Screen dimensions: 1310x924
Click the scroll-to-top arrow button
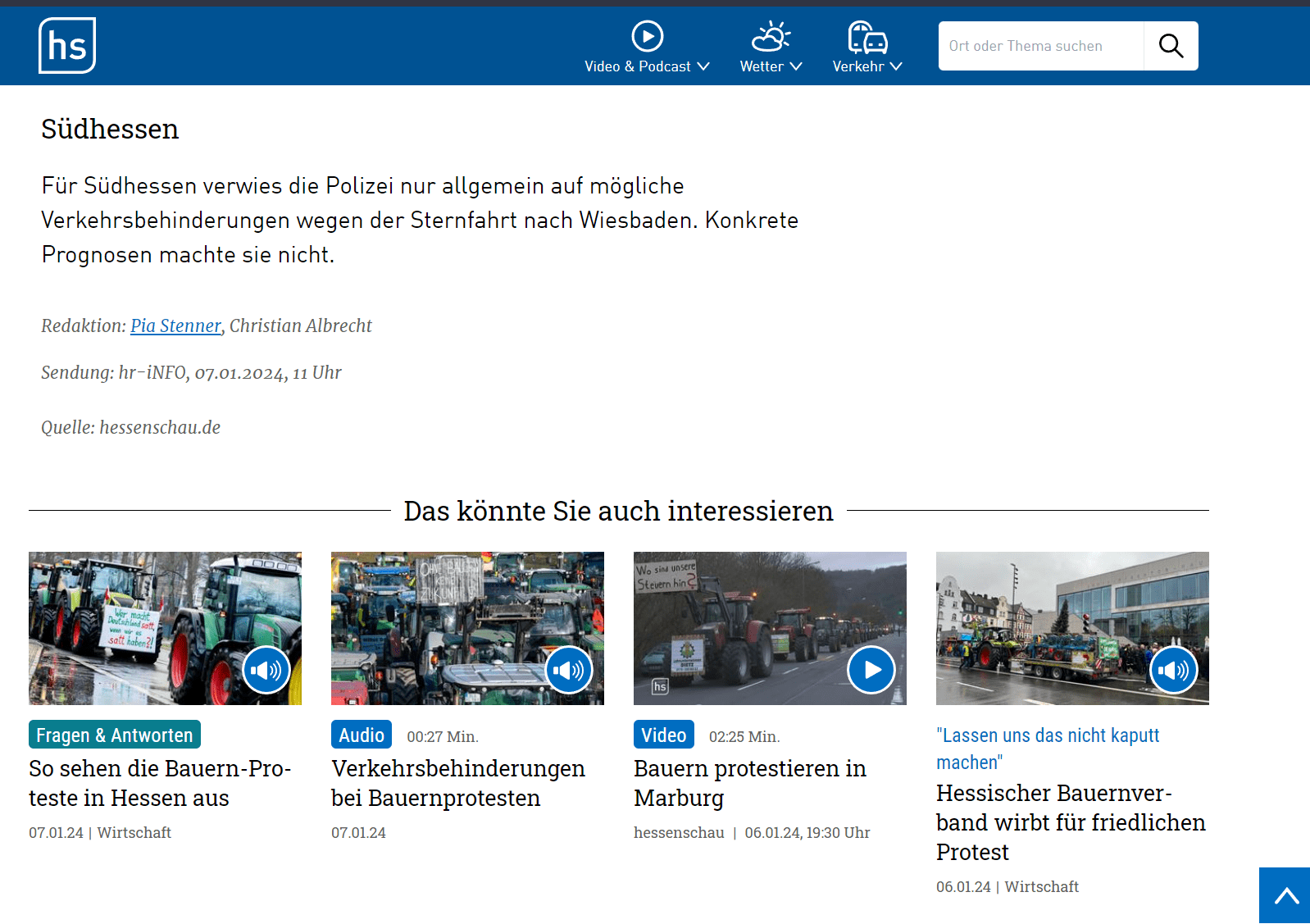pos(1285,895)
